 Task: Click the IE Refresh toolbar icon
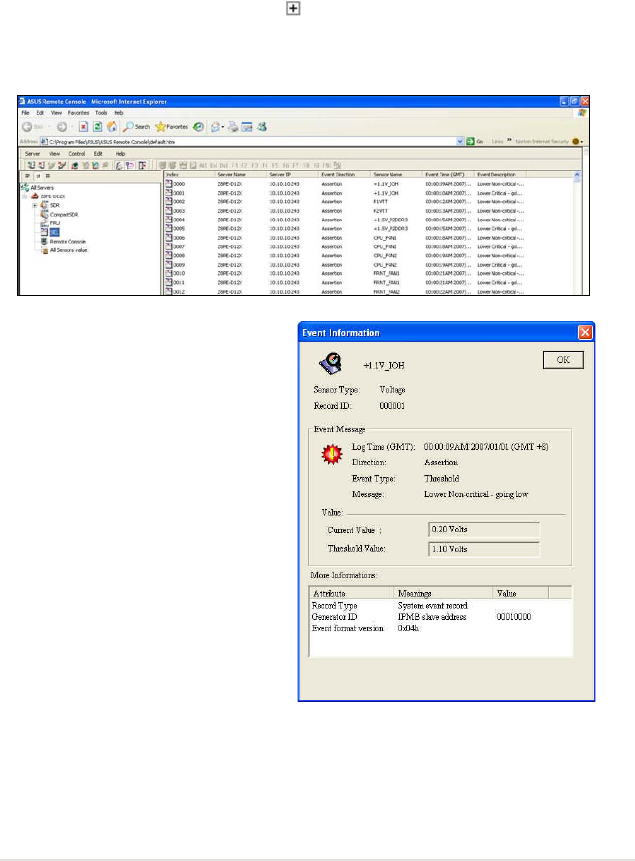click(99, 127)
